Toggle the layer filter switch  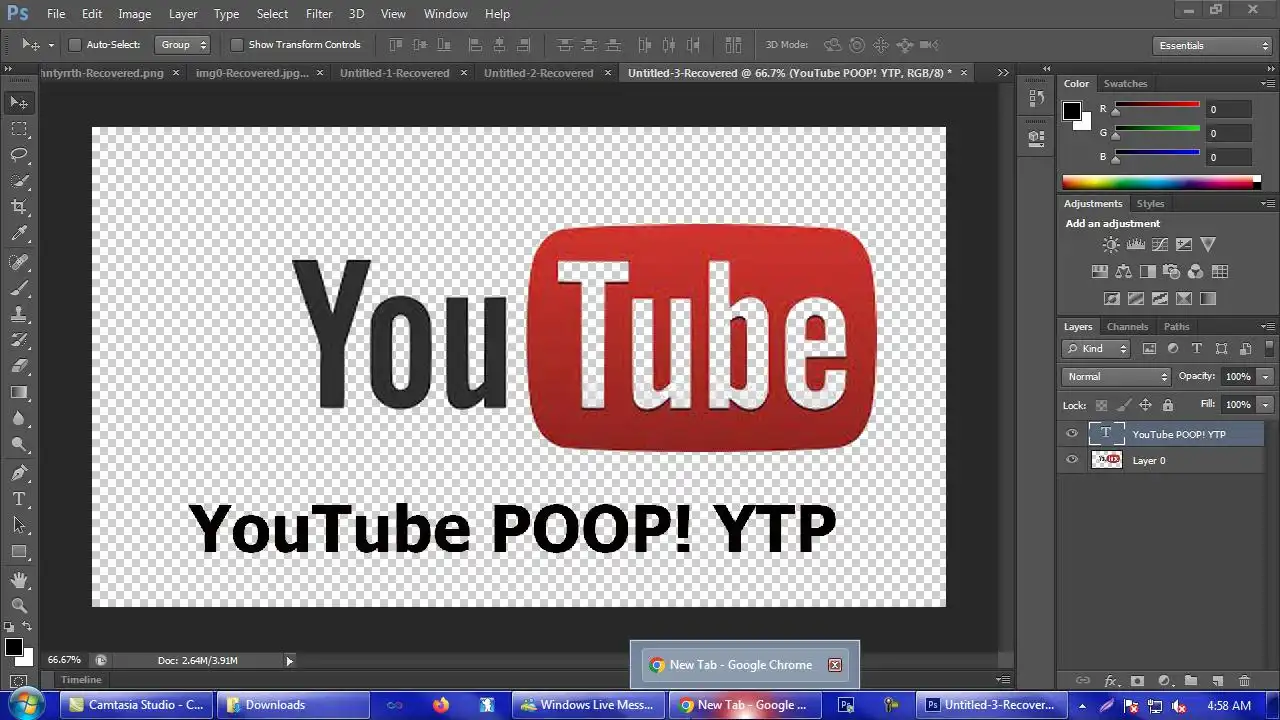click(1271, 349)
